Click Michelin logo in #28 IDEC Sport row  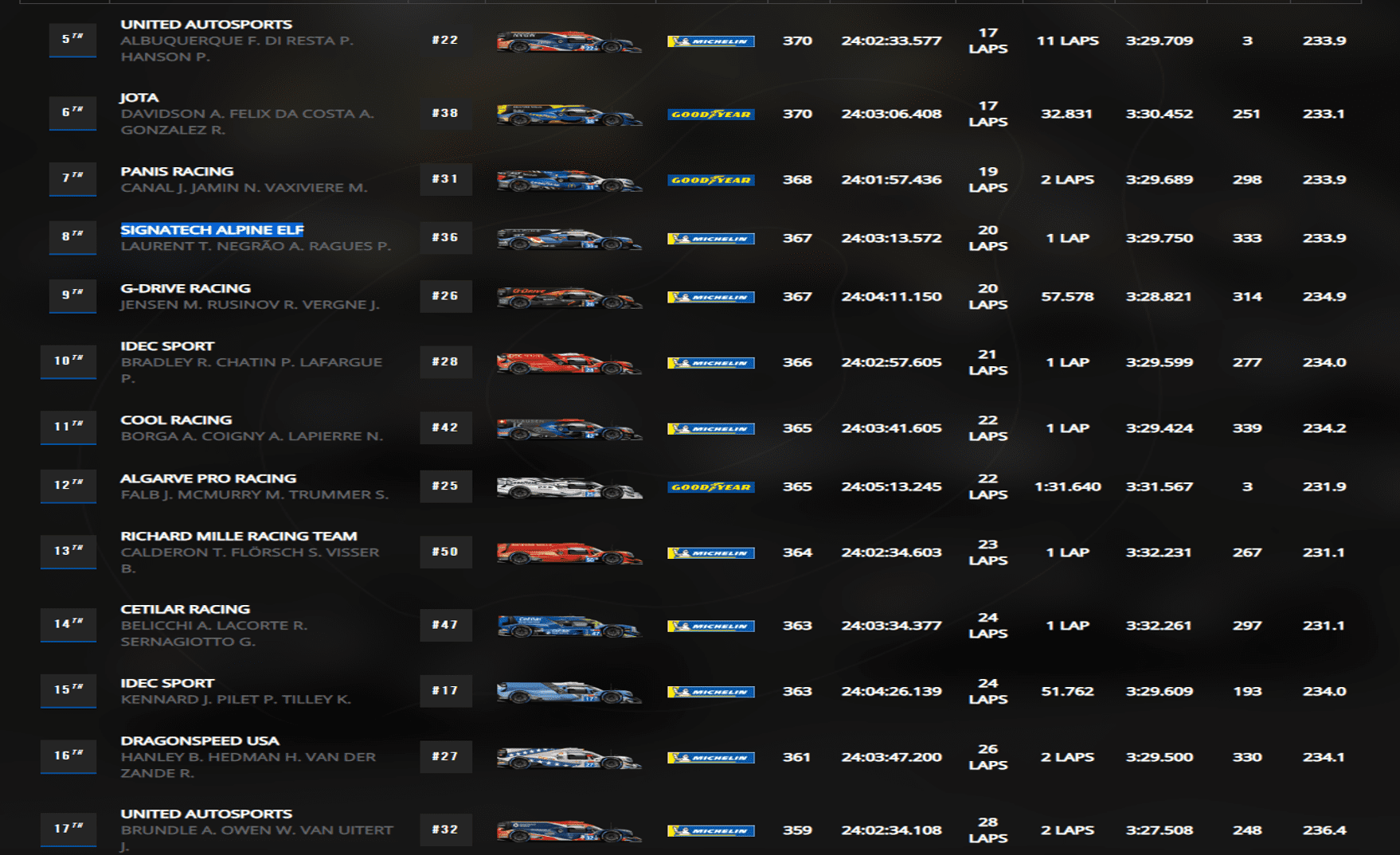point(710,363)
